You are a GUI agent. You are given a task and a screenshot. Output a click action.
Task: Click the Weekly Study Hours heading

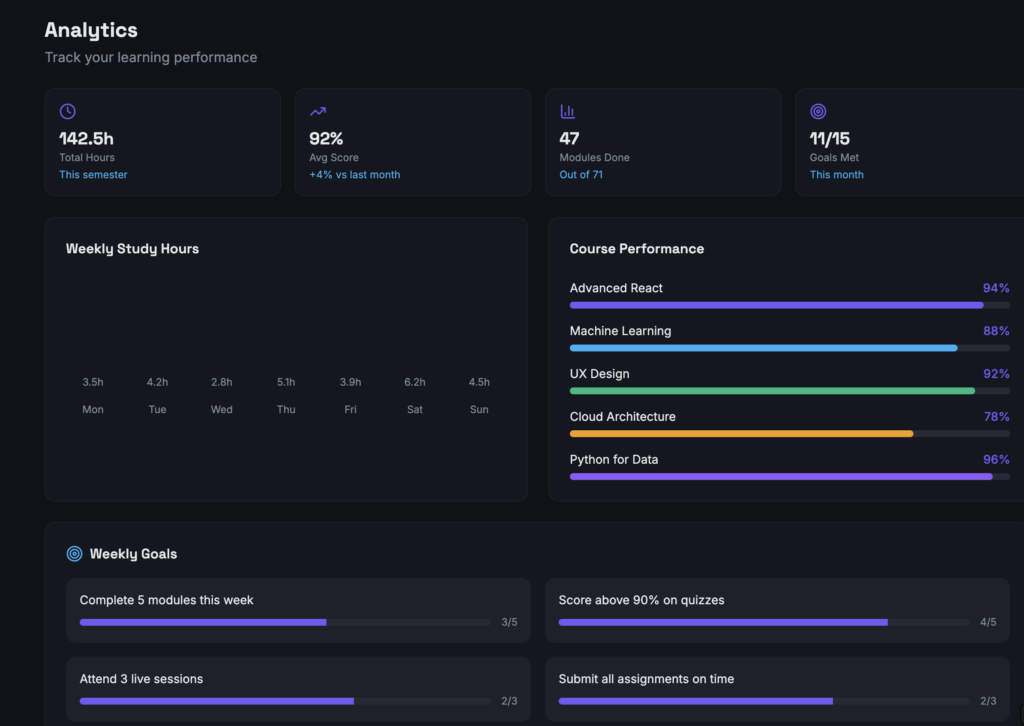coord(132,249)
